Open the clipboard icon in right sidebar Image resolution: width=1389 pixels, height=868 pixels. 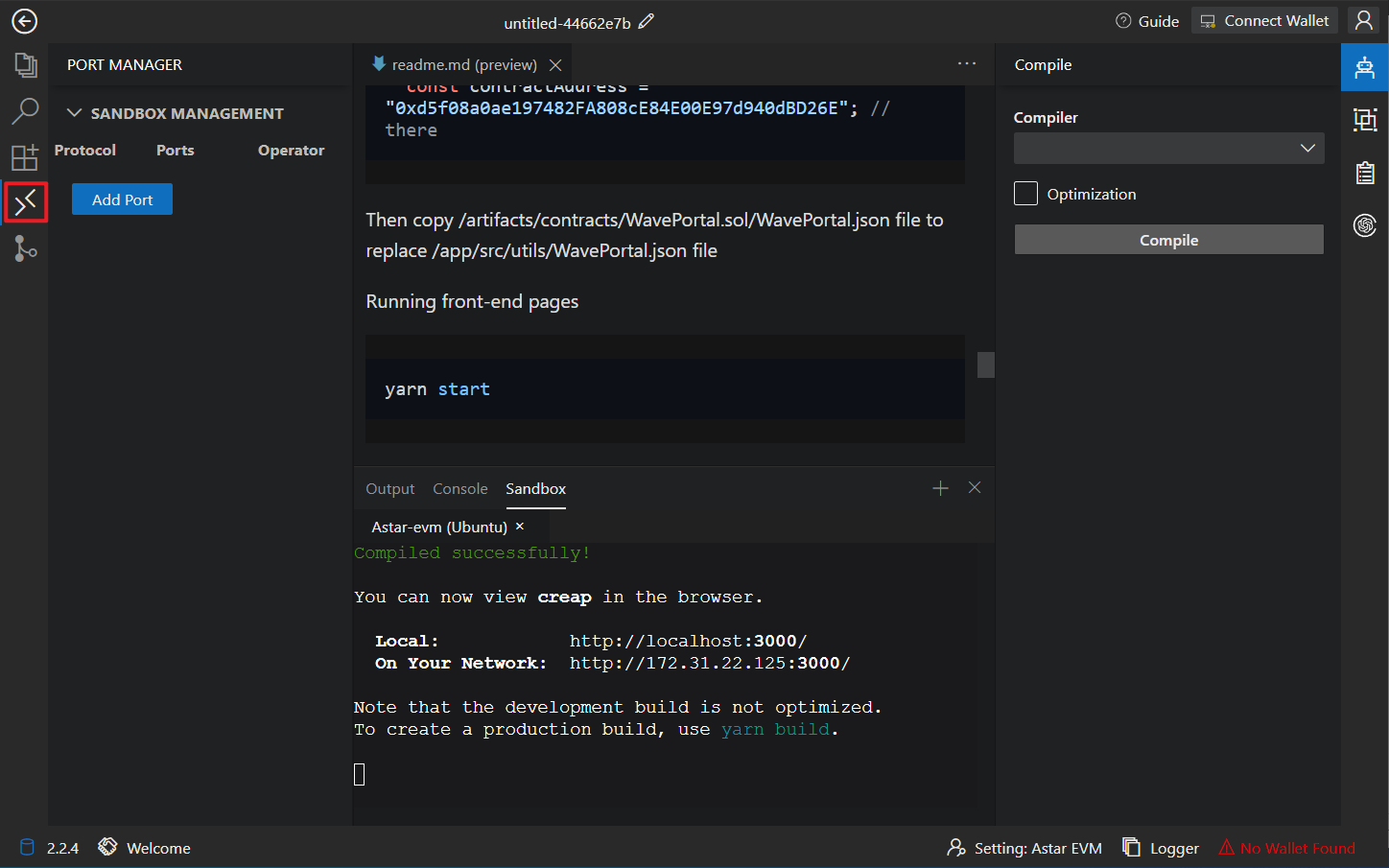pos(1365,173)
